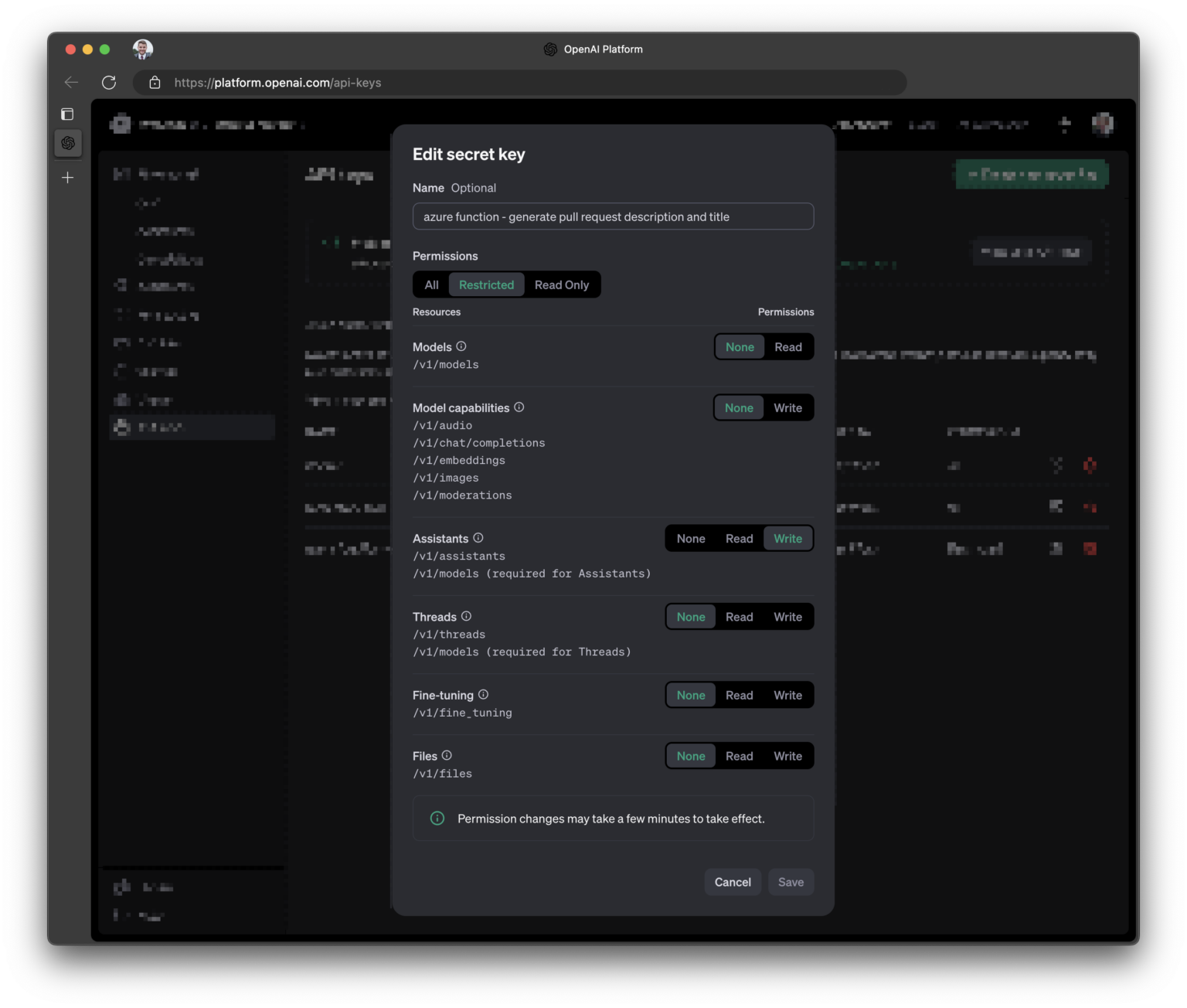1187x1008 pixels.
Task: Click the info icon in permission notice
Action: pyautogui.click(x=437, y=818)
